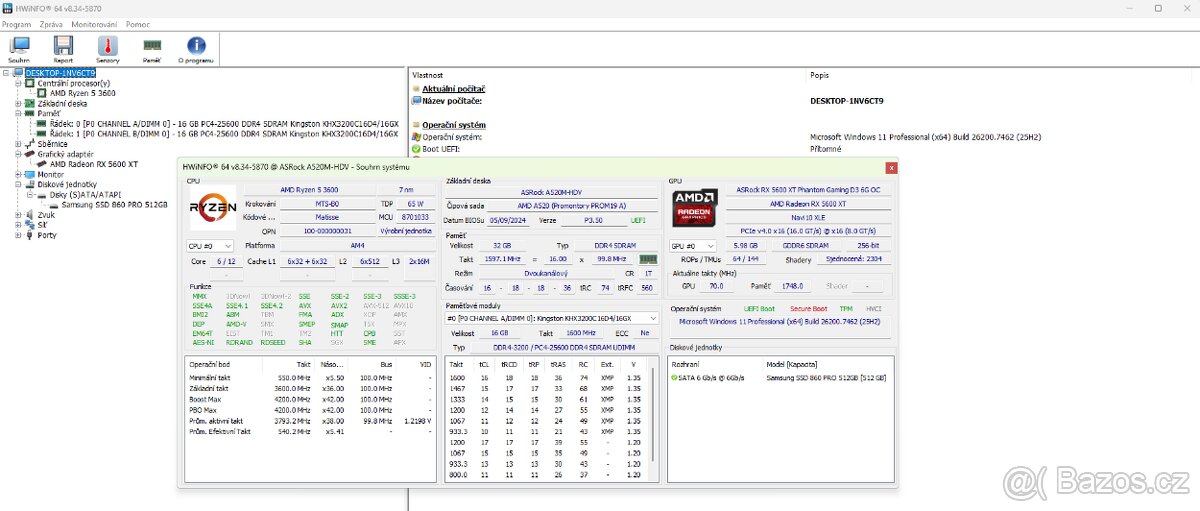
Task: Select AMD Radeon RX 5600 XT tree item
Action: click(94, 164)
